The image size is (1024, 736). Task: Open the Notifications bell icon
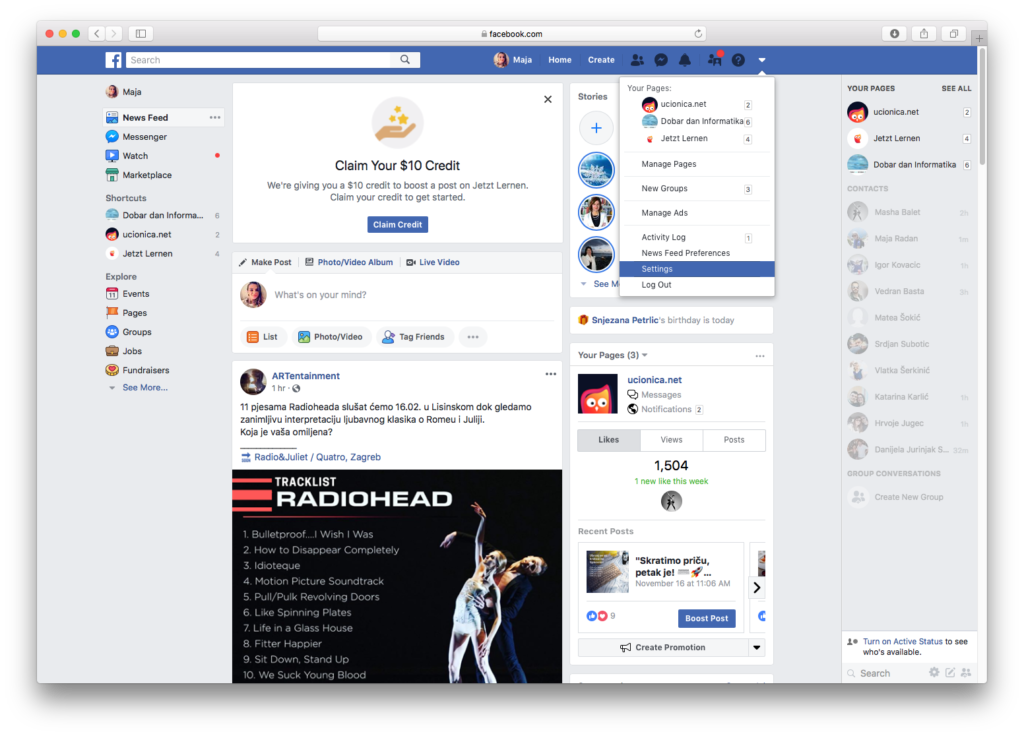685,60
